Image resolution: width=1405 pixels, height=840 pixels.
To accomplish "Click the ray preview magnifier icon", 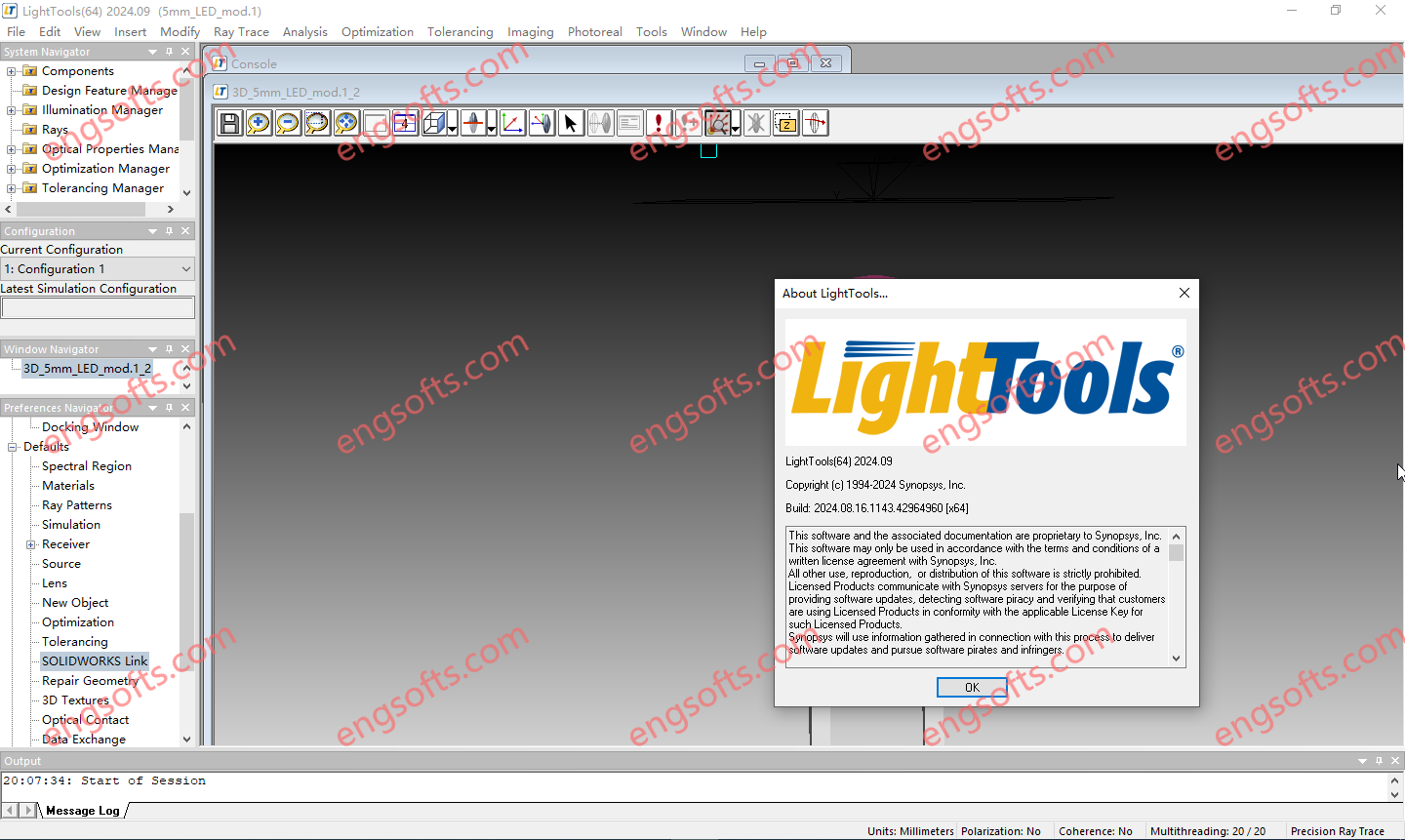I will click(717, 123).
